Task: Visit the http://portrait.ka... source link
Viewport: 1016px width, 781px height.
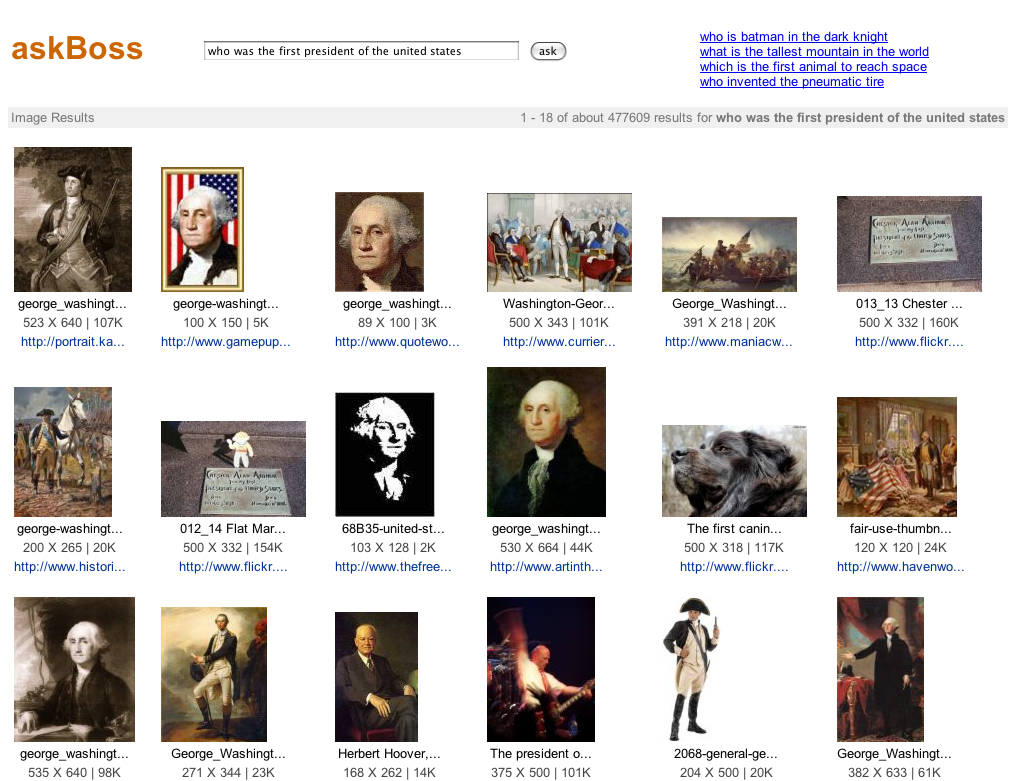Action: (x=73, y=342)
